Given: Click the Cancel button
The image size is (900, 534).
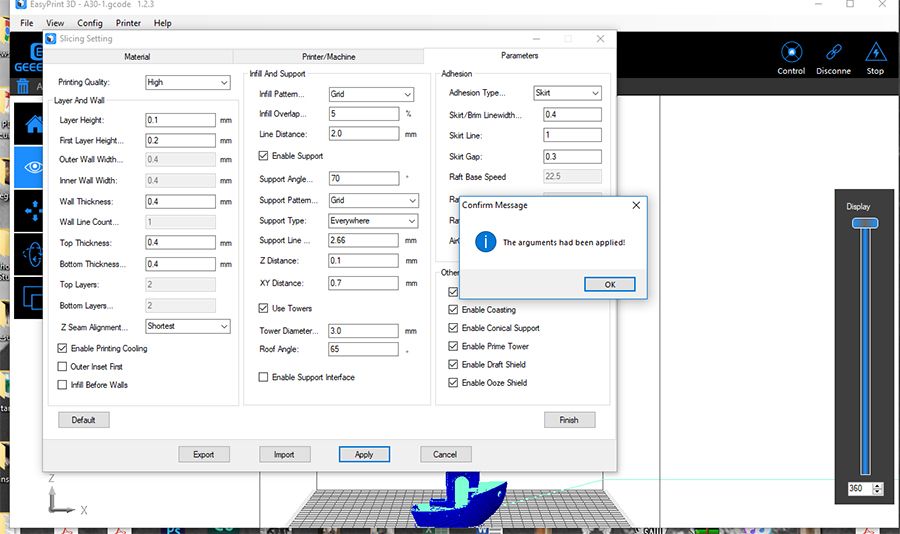Looking at the screenshot, I should (445, 454).
